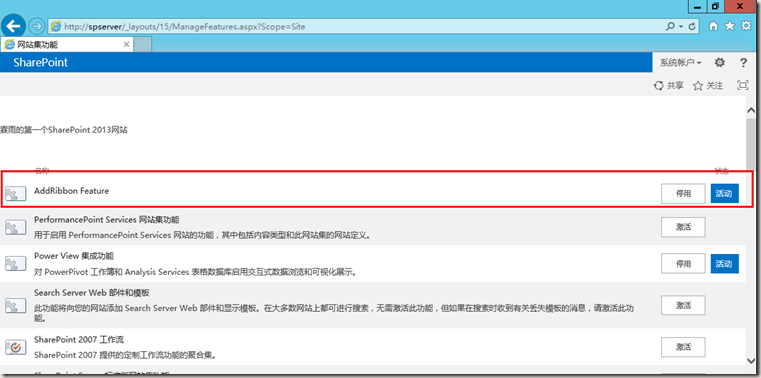Open the SharePoint help question mark
The height and width of the screenshot is (378, 761).
click(x=743, y=63)
